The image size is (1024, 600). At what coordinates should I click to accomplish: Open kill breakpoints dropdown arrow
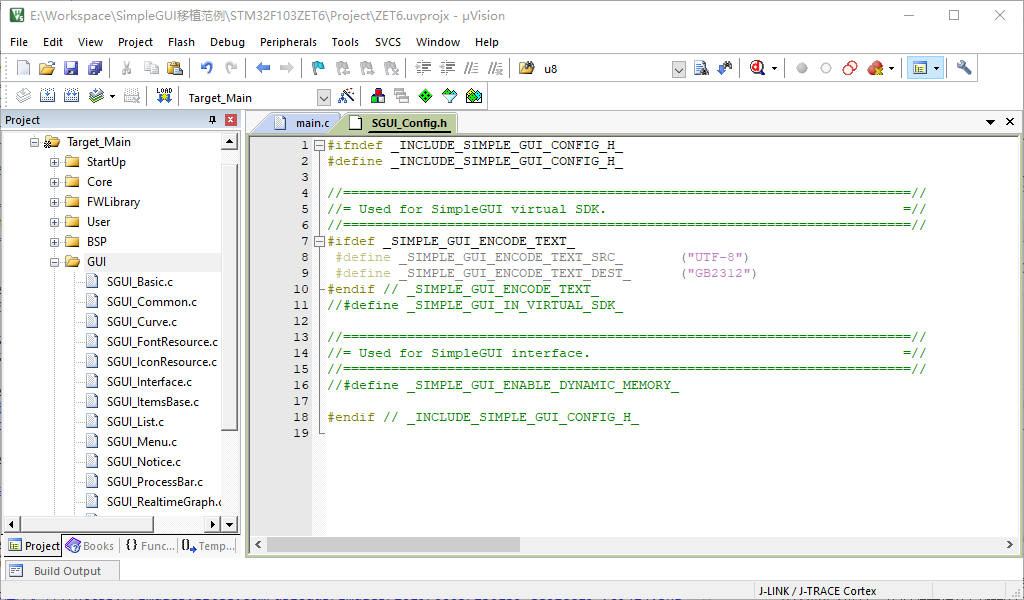pos(891,69)
